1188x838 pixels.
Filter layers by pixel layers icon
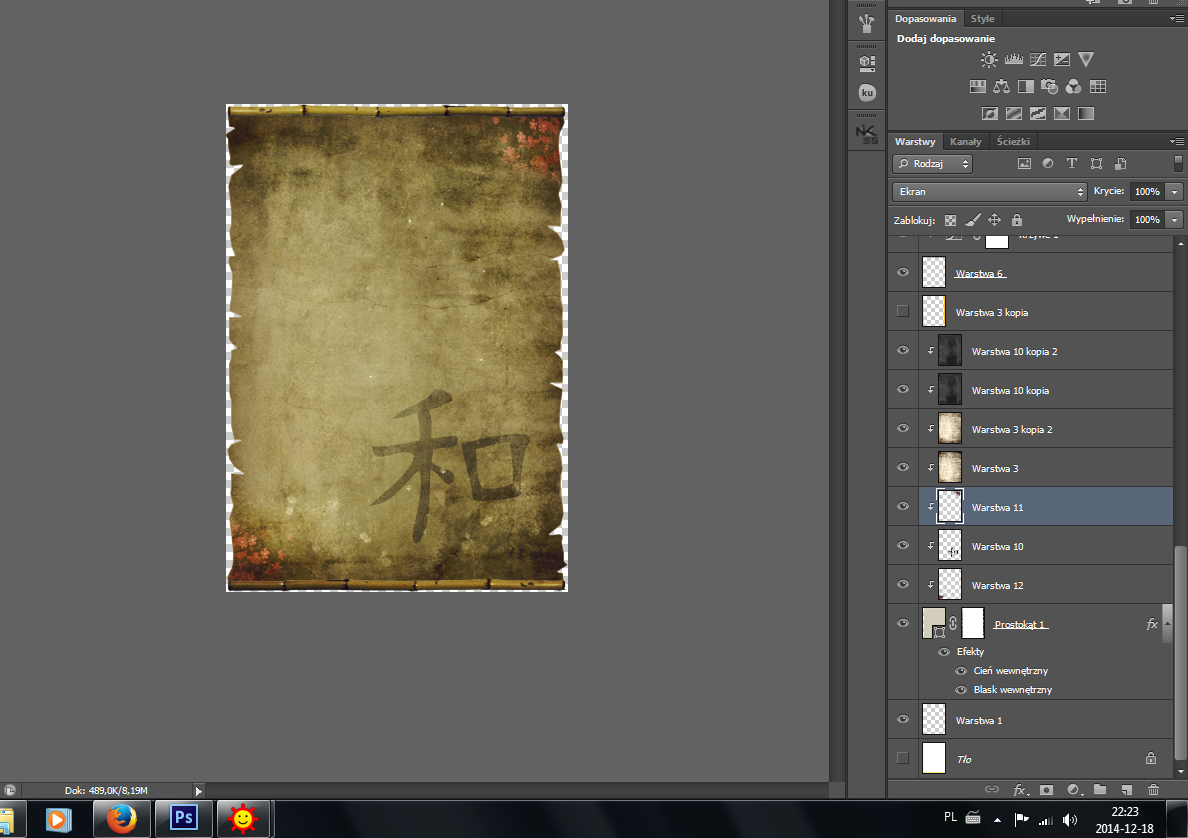coord(1024,164)
